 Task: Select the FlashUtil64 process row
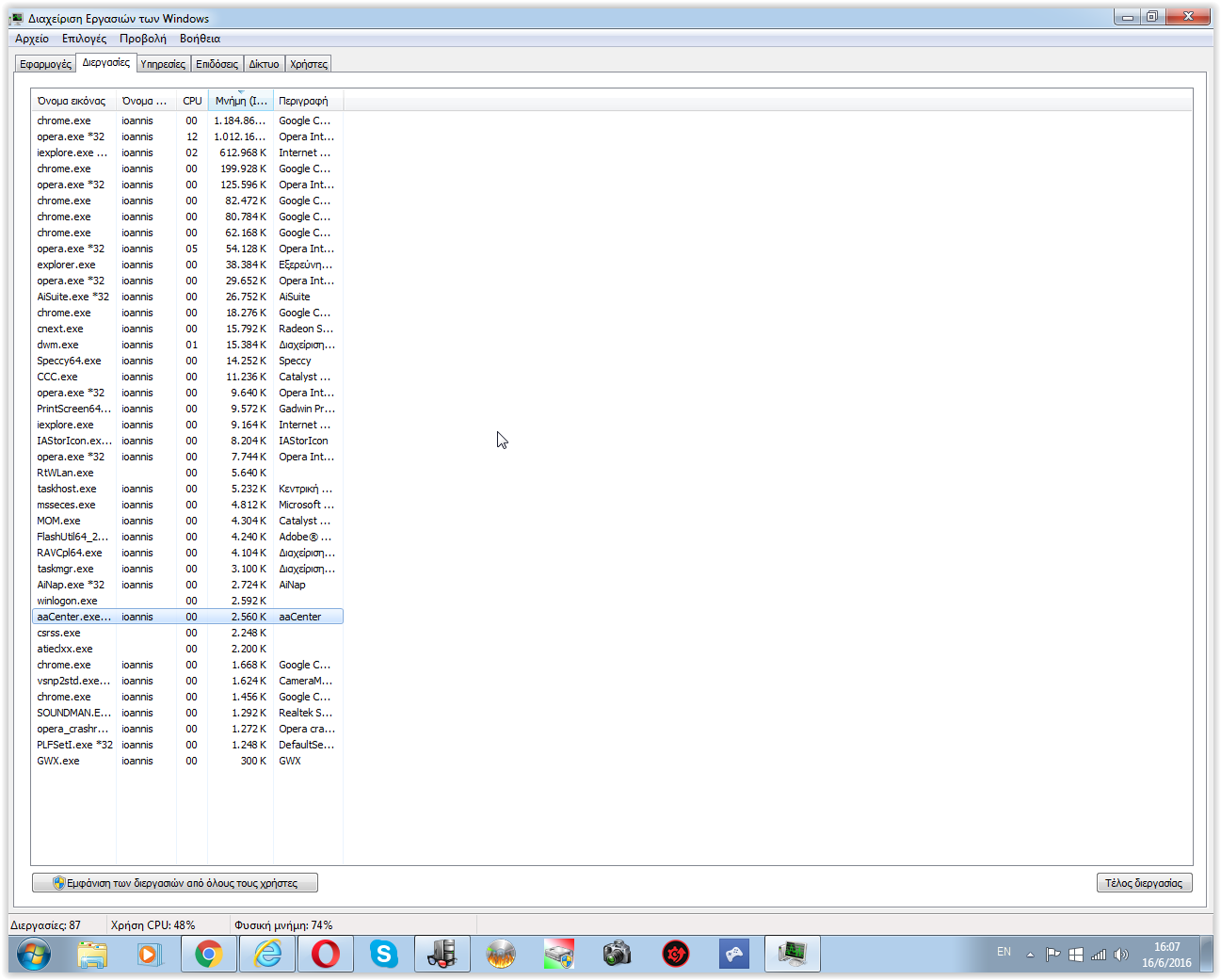pos(187,537)
